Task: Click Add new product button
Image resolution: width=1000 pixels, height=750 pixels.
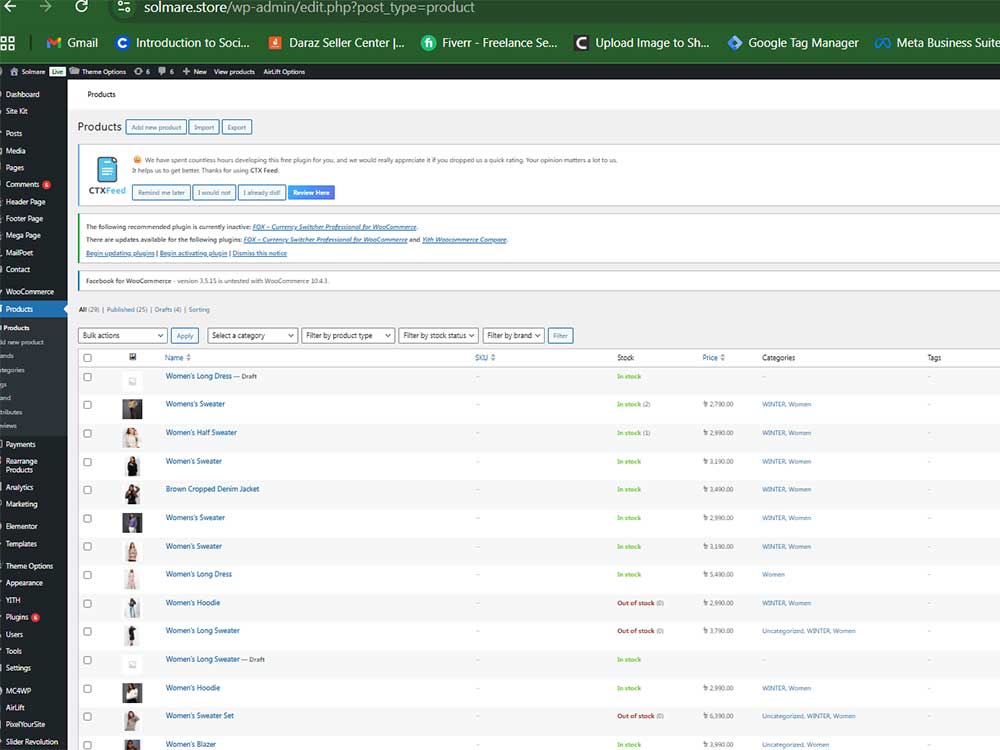Action: 156,128
